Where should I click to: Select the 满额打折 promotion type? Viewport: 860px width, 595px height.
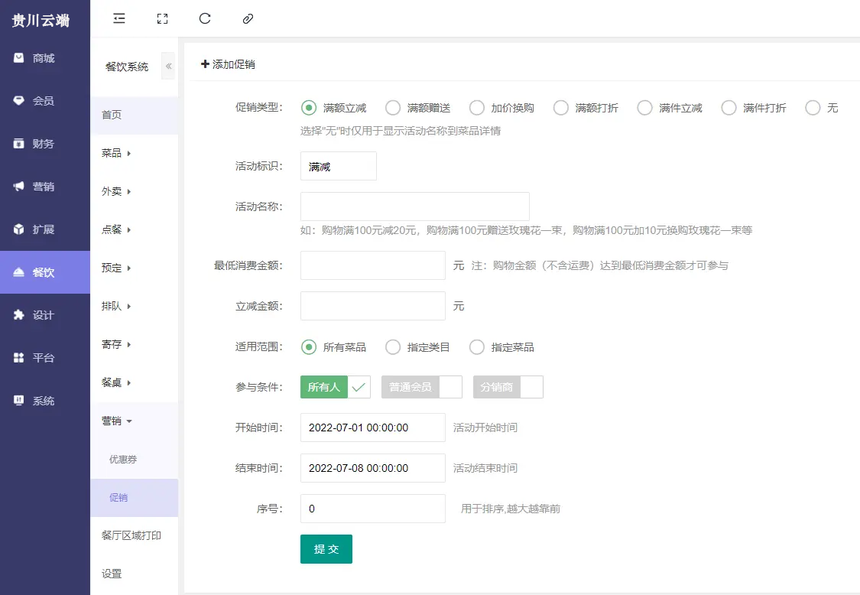tap(561, 107)
